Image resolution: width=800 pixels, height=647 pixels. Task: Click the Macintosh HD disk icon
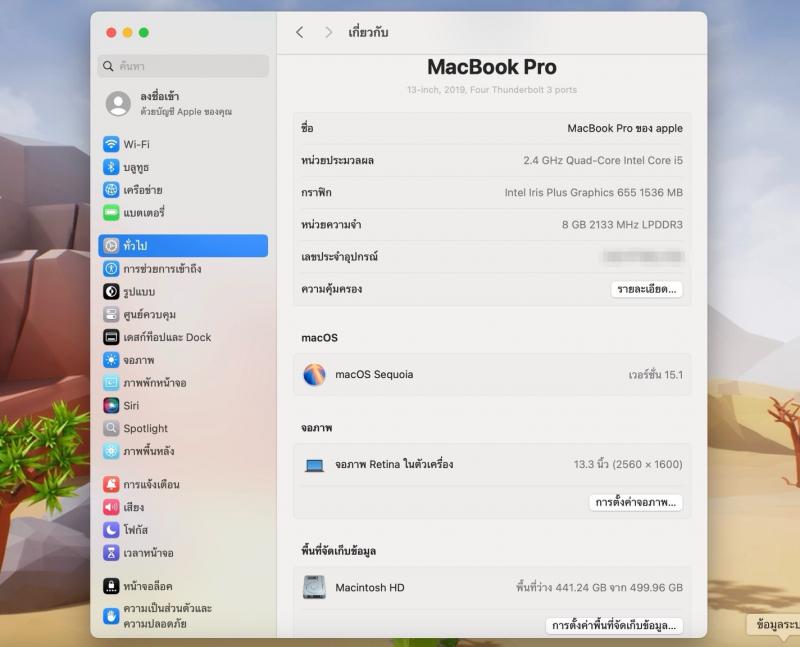pos(314,587)
